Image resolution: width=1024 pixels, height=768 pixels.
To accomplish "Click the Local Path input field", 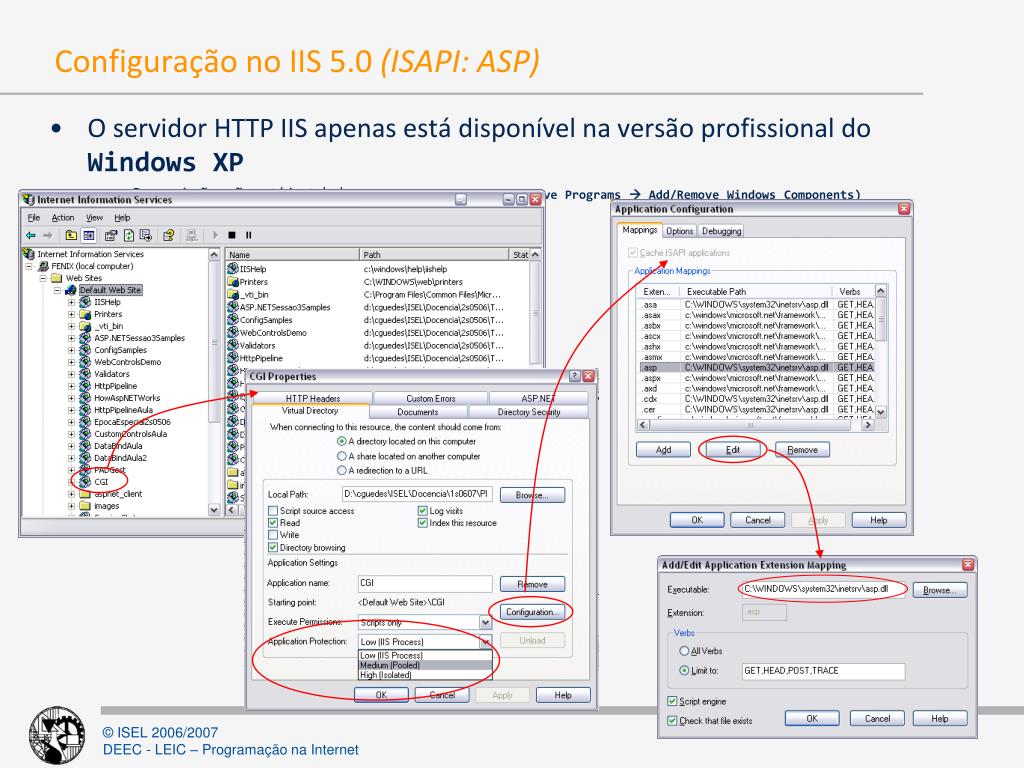I will (417, 494).
